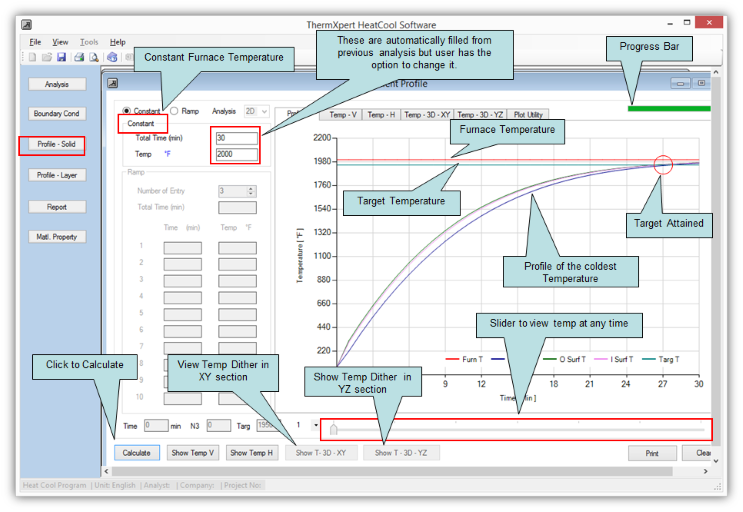
Task: Open the Matl. Property section
Action: click(57, 237)
